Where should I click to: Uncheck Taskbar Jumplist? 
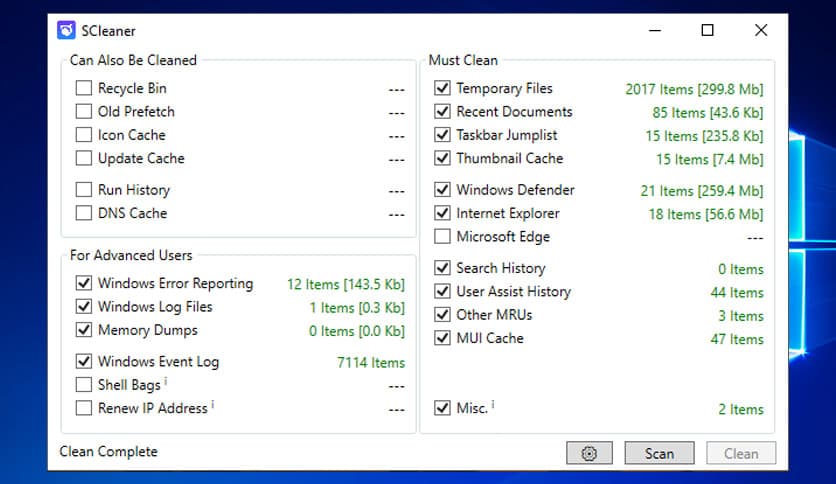pyautogui.click(x=442, y=135)
